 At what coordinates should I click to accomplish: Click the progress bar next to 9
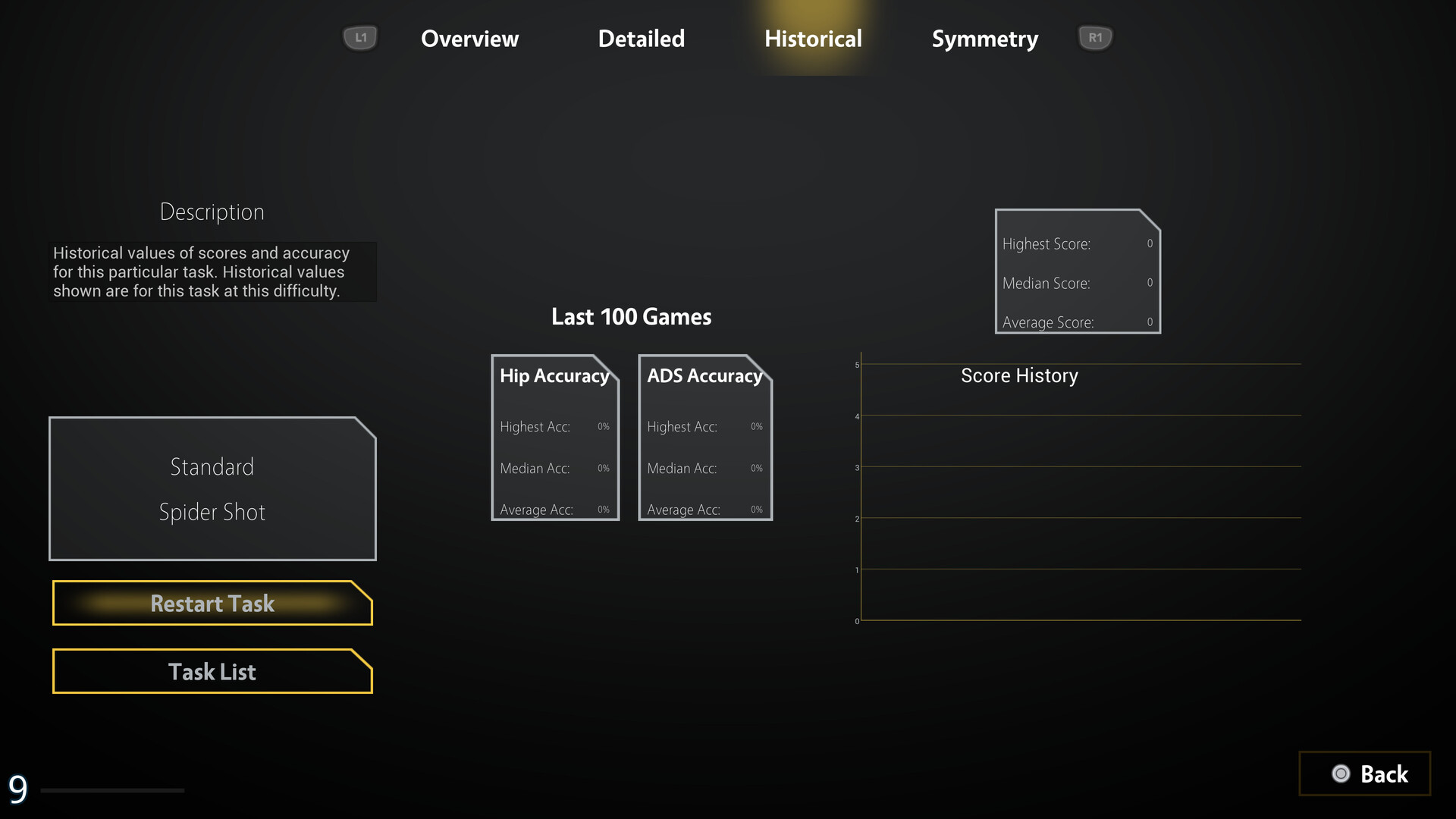coord(112,790)
